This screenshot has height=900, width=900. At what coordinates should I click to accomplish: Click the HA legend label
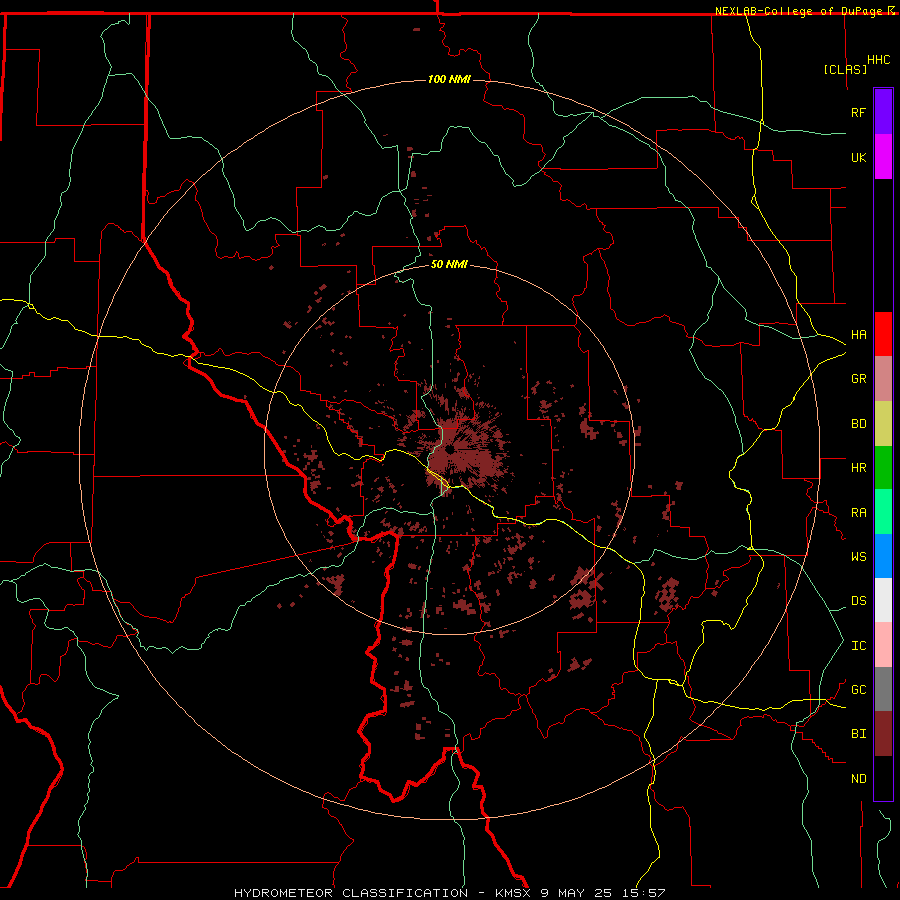click(x=858, y=334)
